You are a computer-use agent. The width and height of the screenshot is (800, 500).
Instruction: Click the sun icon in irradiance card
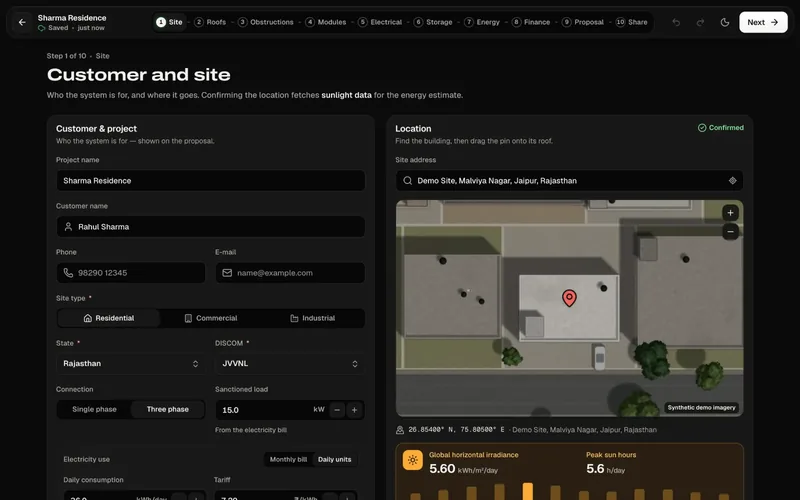[413, 460]
